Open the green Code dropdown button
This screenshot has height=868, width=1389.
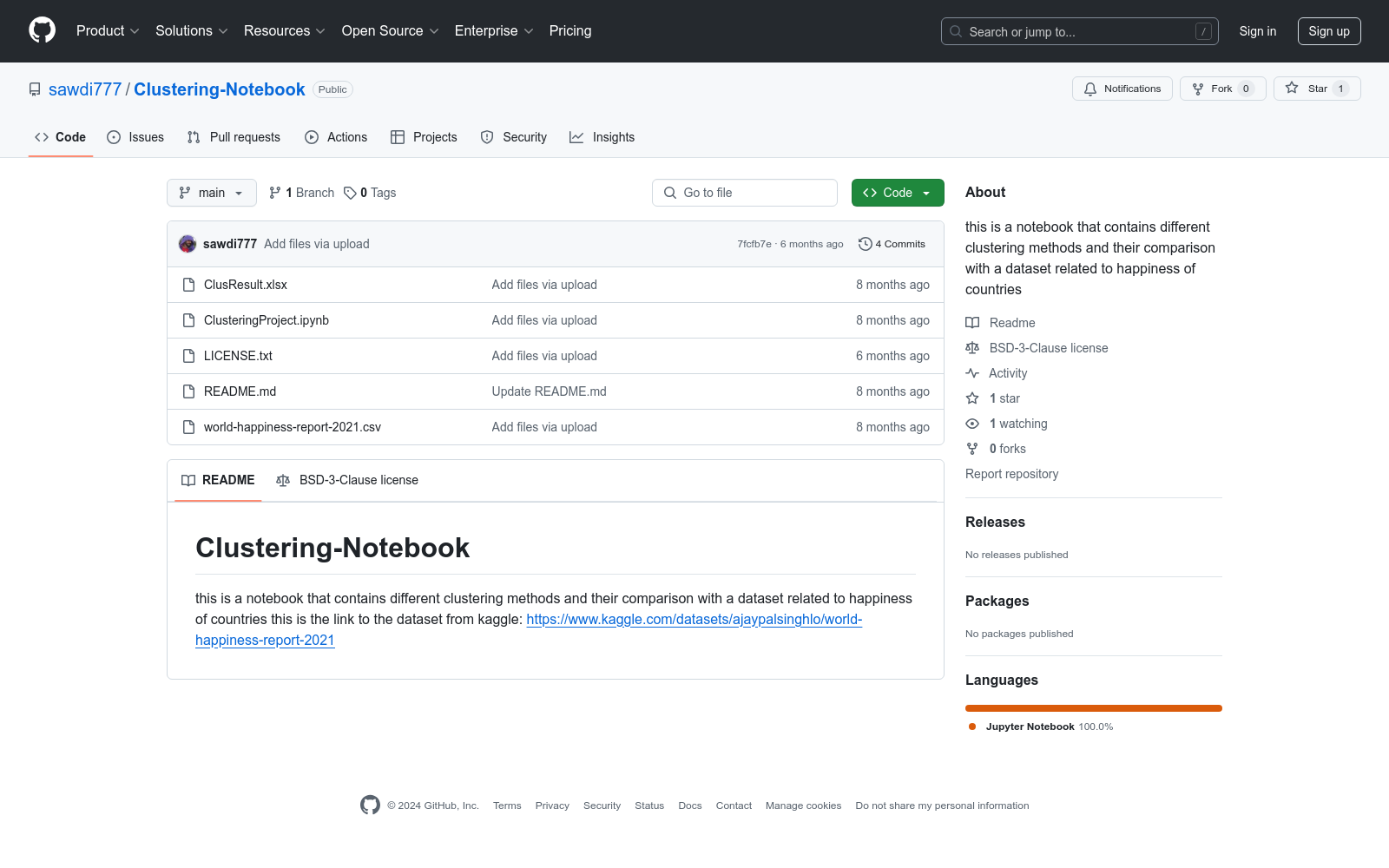(x=898, y=193)
